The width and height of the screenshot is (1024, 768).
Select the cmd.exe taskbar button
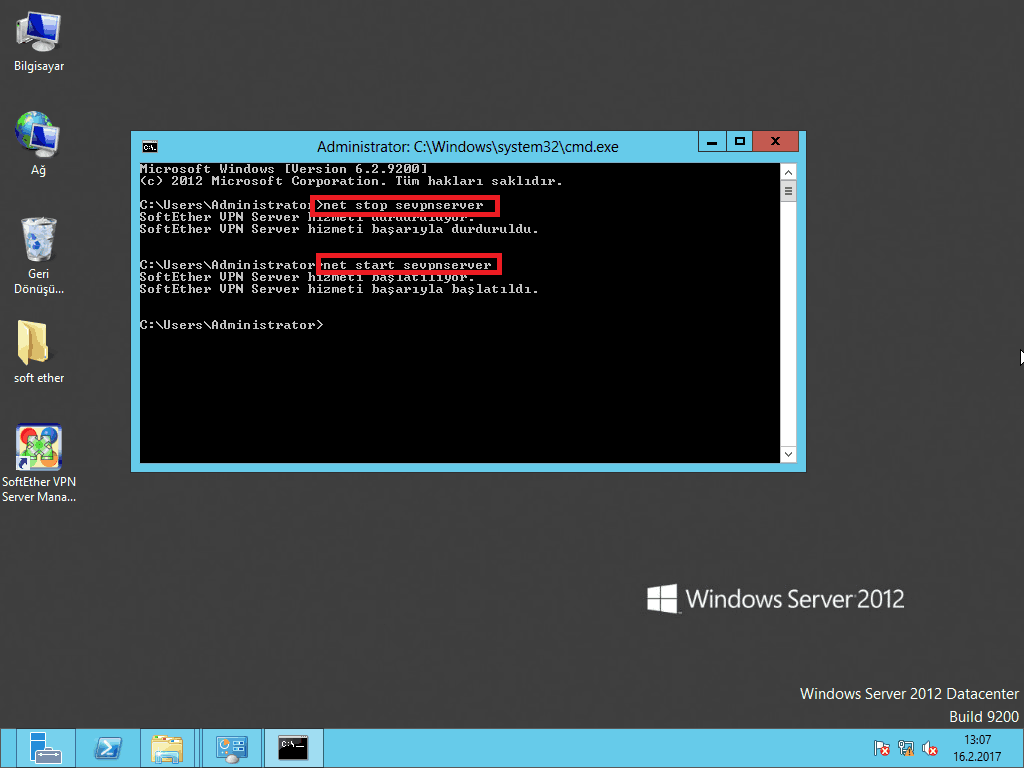(x=292, y=748)
